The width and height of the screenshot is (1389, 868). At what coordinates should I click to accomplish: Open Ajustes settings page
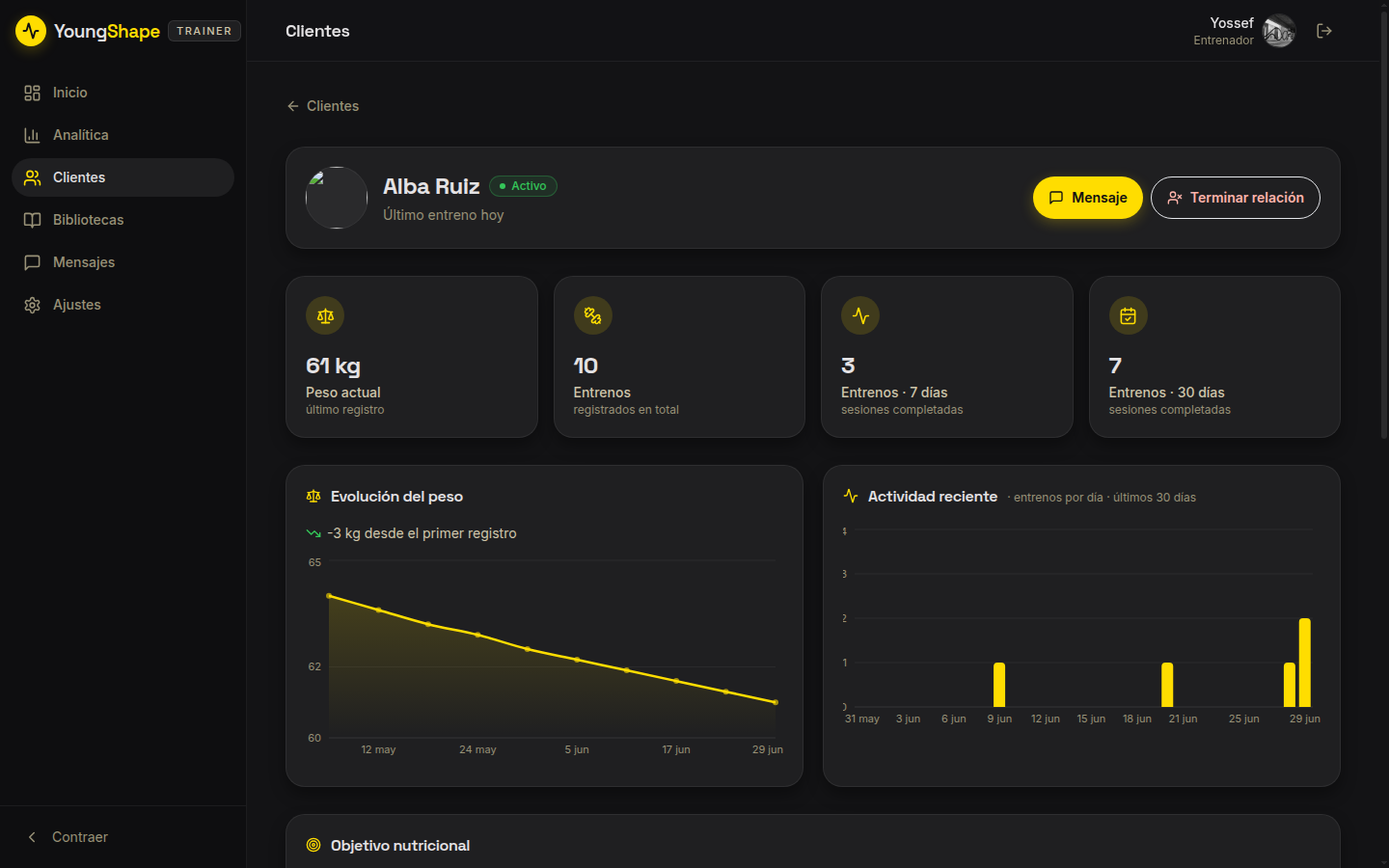tap(123, 305)
